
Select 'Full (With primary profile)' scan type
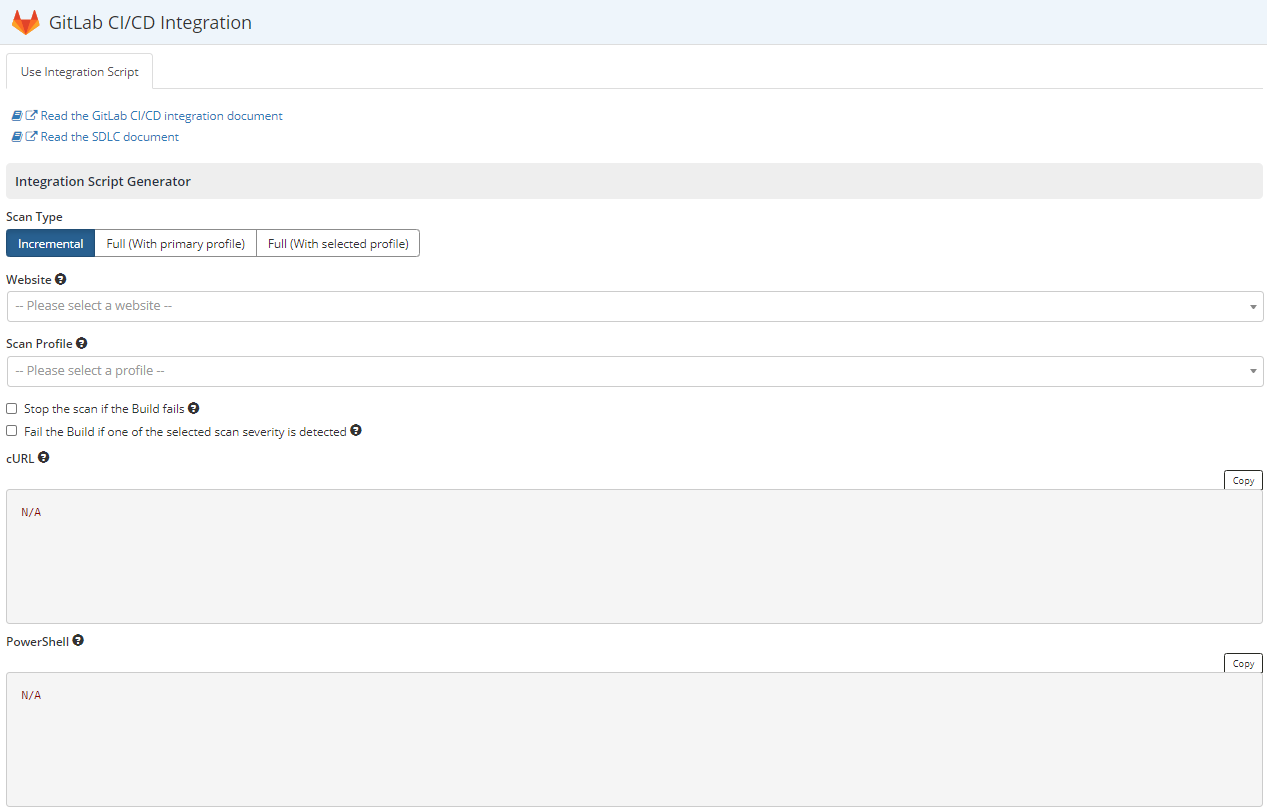(x=175, y=243)
